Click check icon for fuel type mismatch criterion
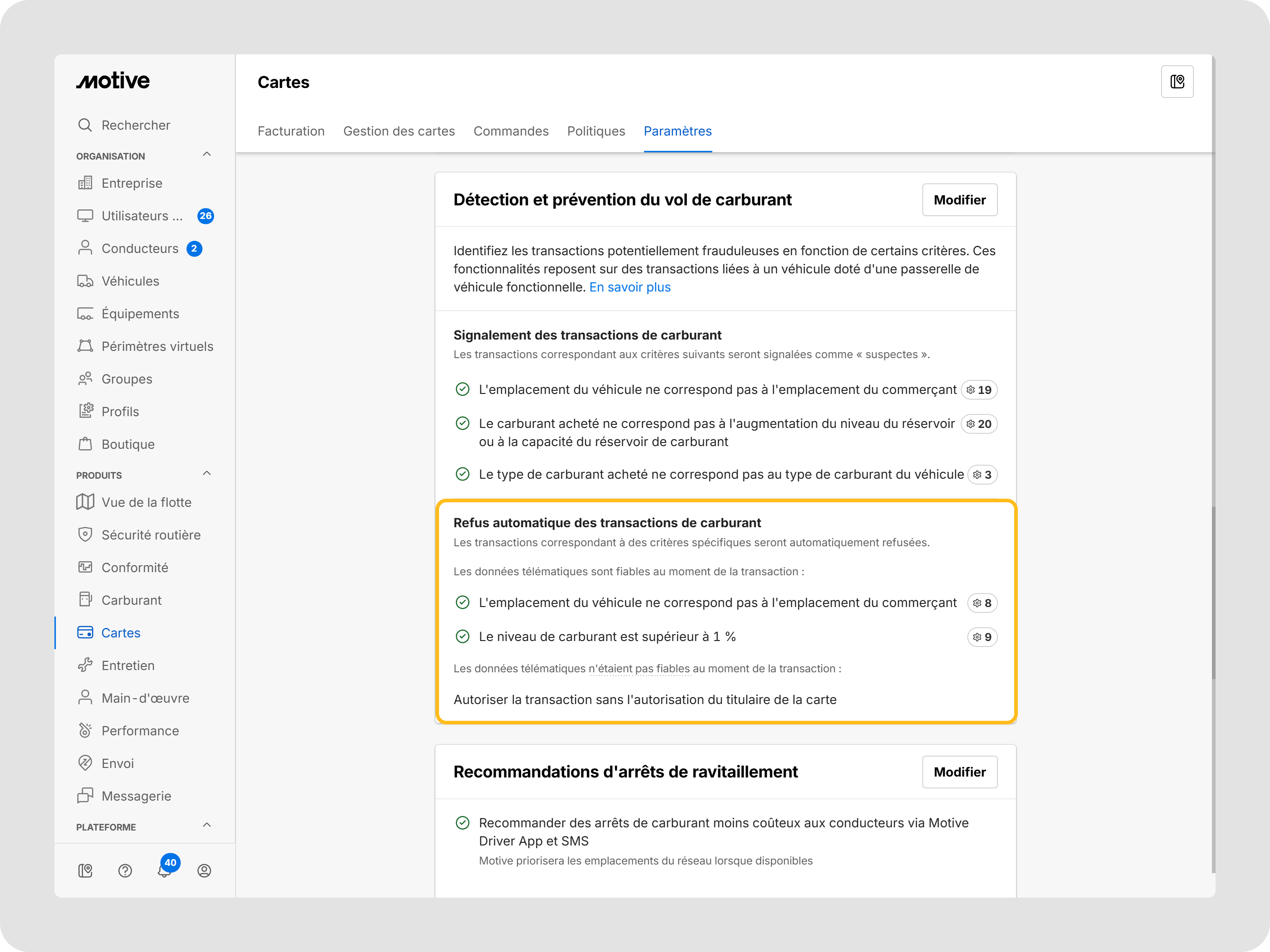This screenshot has width=1270, height=952. pos(462,474)
